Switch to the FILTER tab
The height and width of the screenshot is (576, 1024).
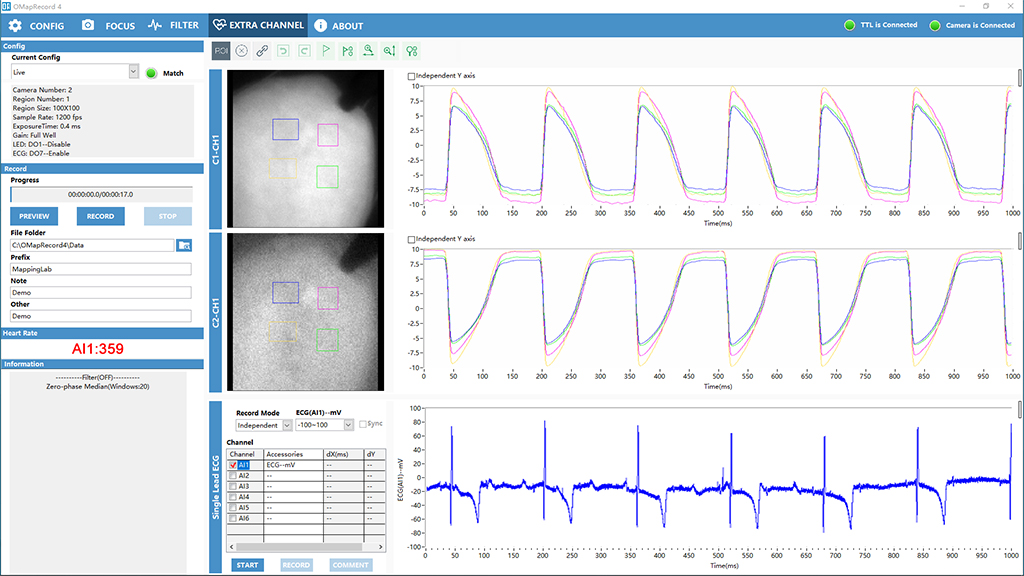174,25
